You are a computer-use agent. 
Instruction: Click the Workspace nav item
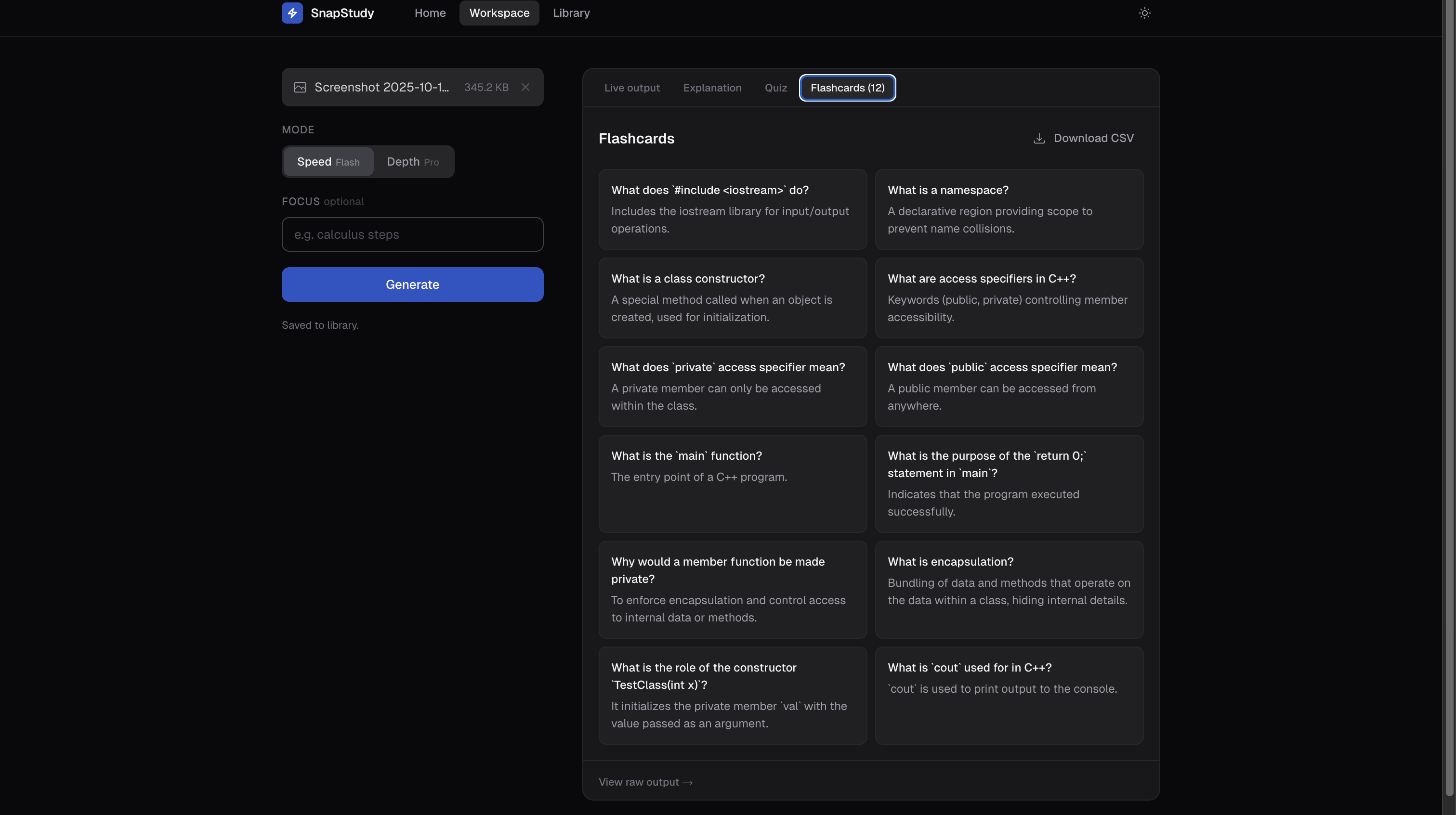point(498,13)
